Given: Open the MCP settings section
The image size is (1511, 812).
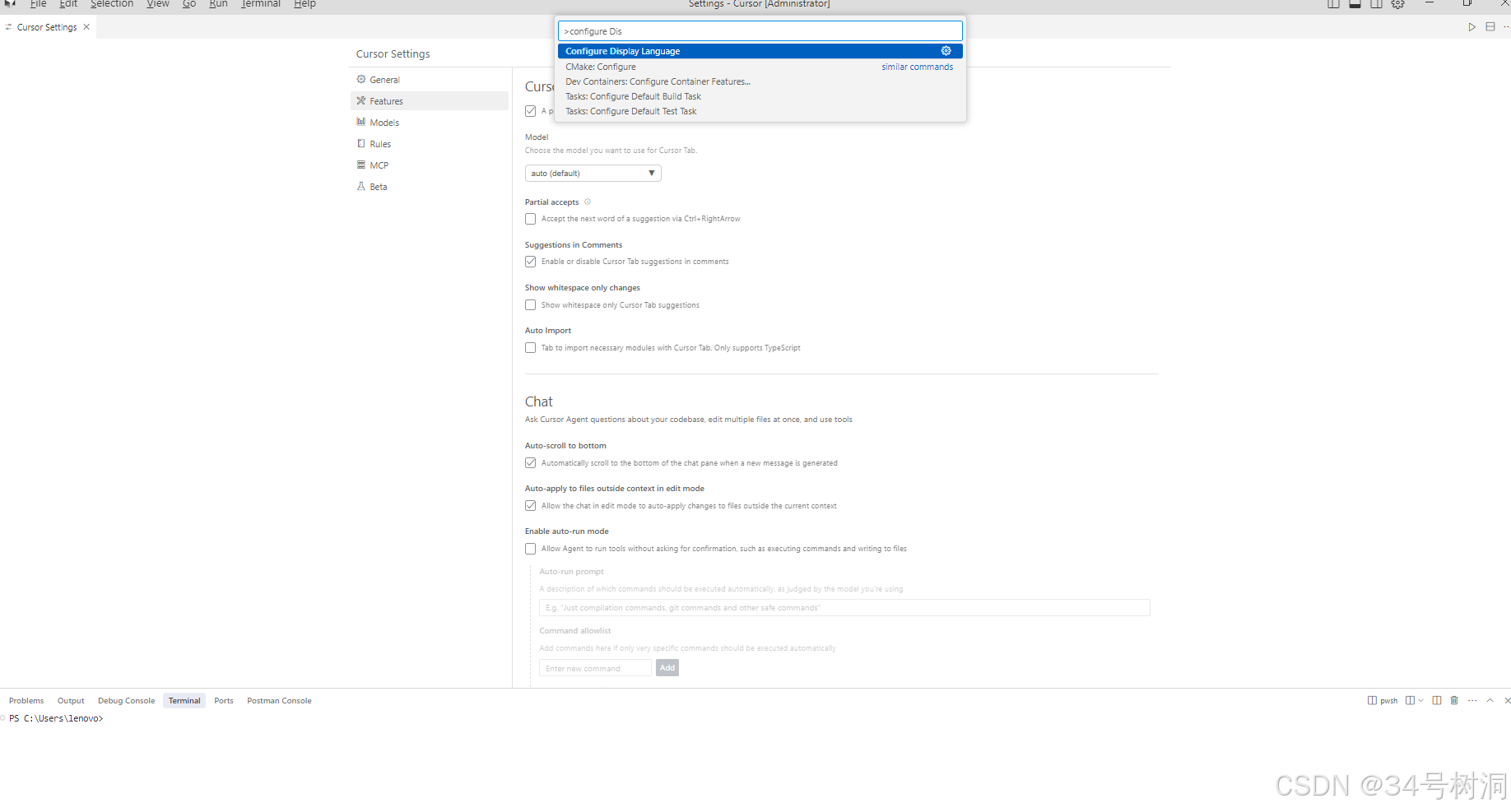Looking at the screenshot, I should tap(430, 165).
